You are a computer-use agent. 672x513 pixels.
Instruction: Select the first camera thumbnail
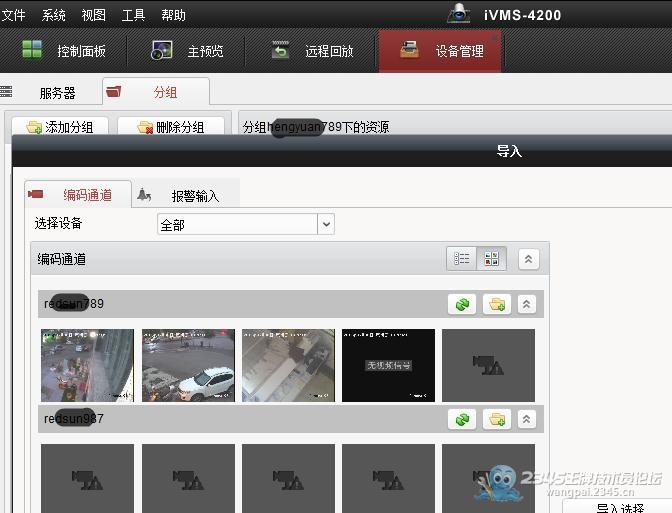tap(87, 365)
